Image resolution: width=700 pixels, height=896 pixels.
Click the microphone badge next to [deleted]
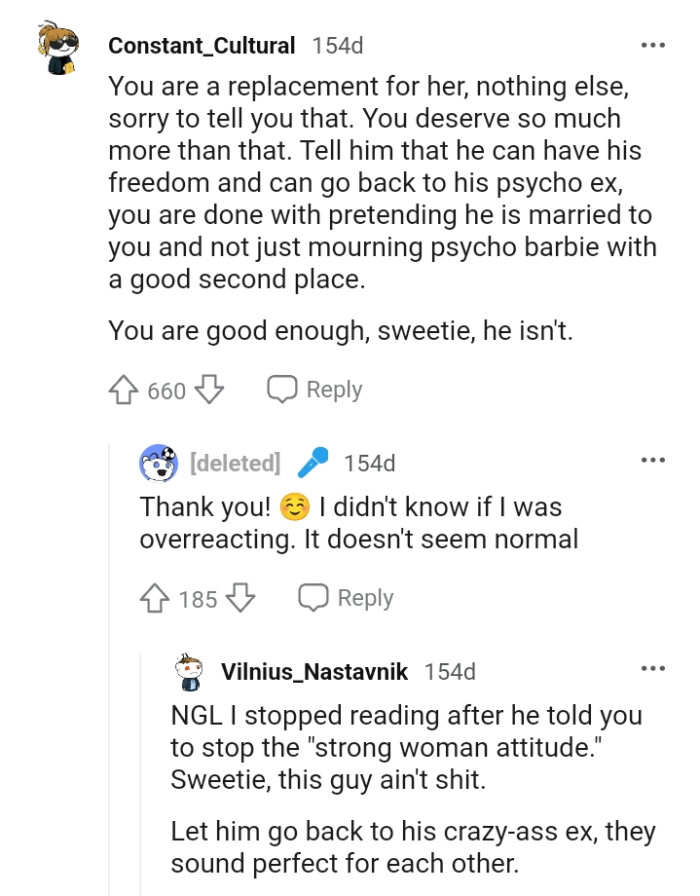pos(313,462)
